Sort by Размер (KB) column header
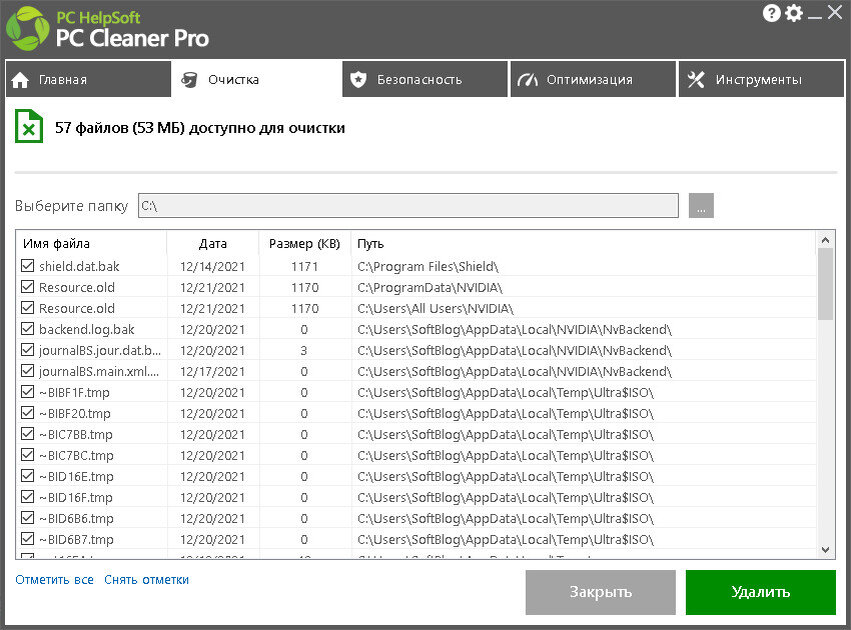 coord(304,244)
